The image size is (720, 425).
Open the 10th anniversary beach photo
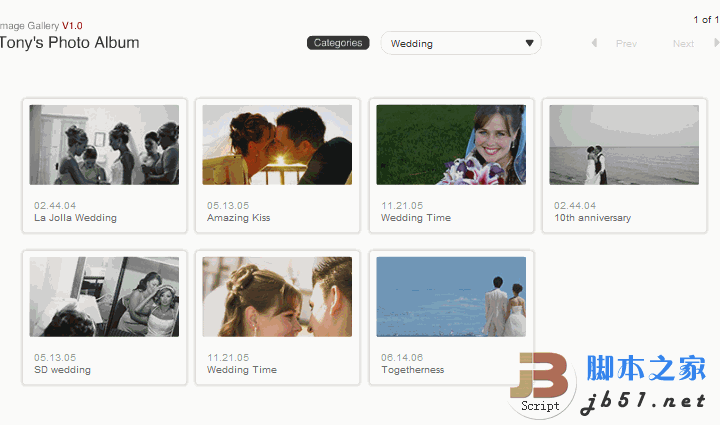[624, 145]
